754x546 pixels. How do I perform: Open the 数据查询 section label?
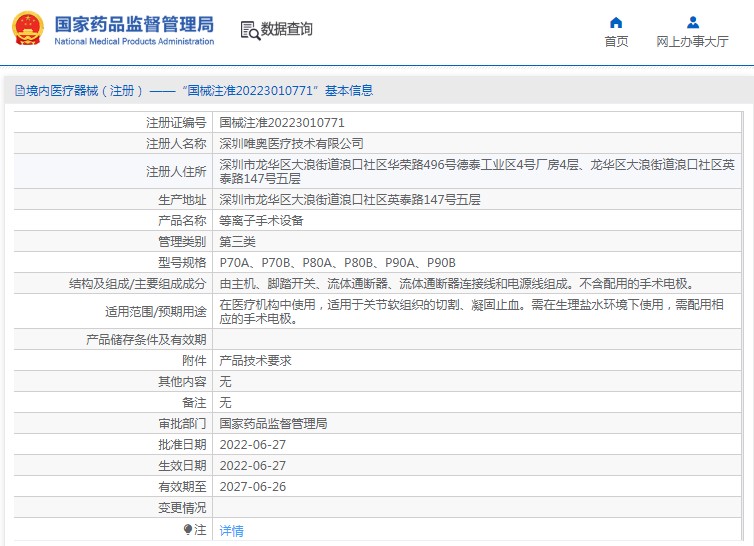(286, 30)
